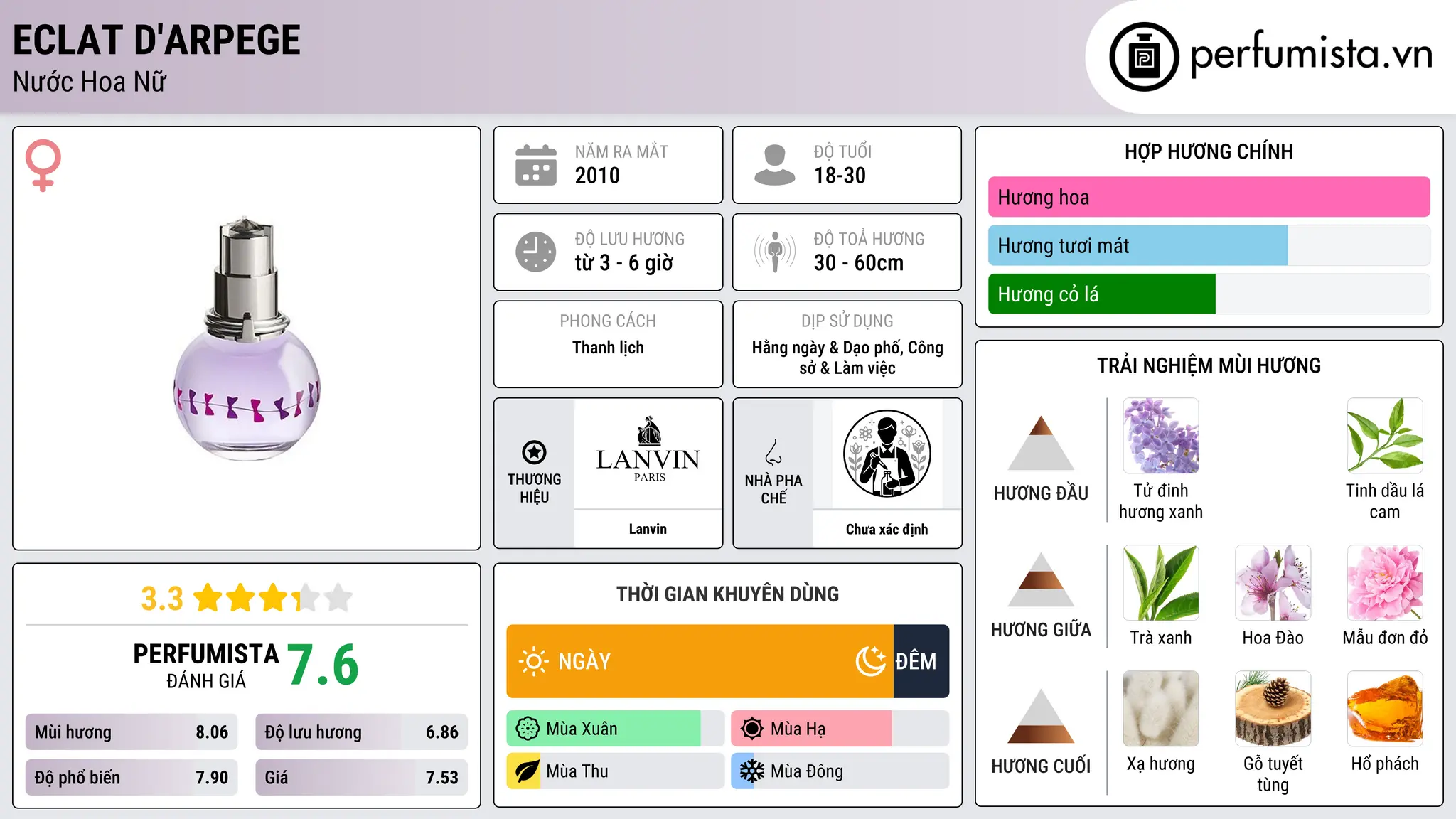This screenshot has width=1456, height=819.
Task: Click the person icon beside Độ tuổi
Action: [774, 165]
